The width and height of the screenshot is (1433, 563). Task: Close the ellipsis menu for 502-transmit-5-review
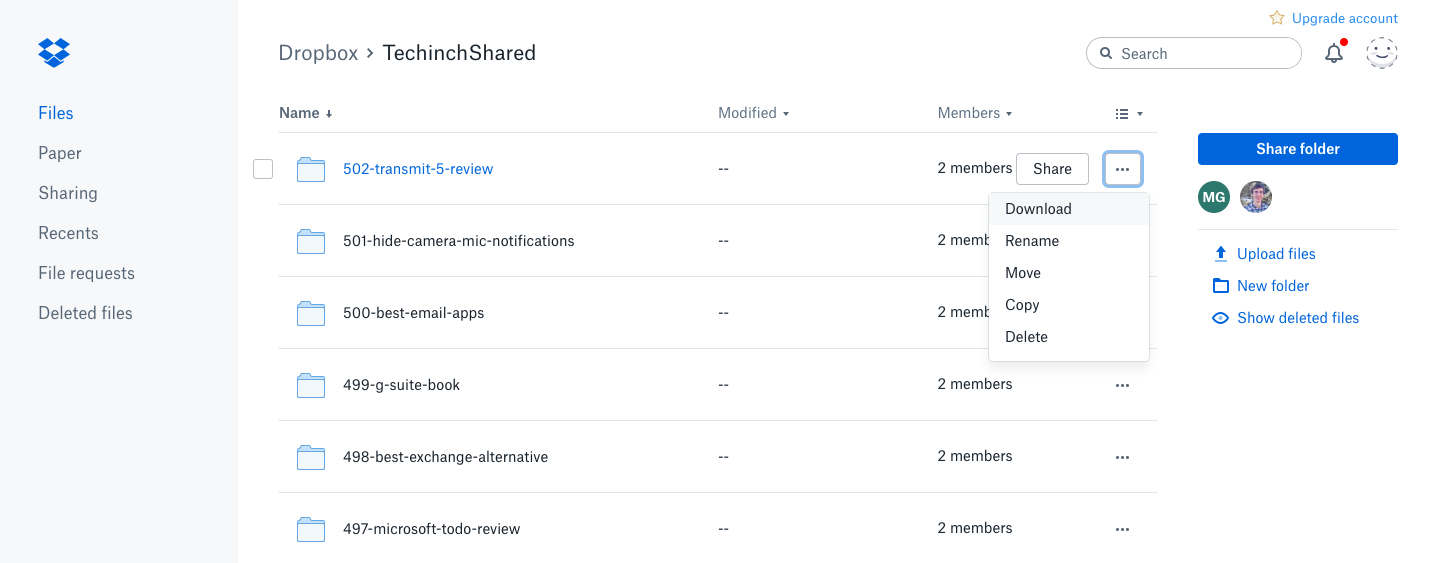1123,169
